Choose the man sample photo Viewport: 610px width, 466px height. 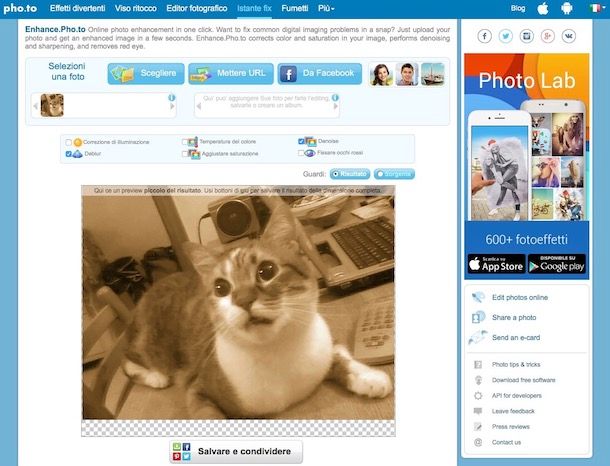407,74
